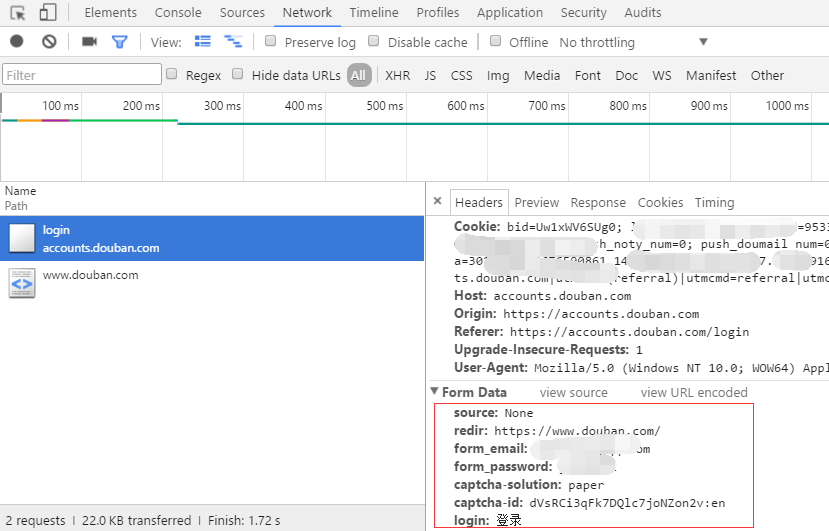Toggle the device toolbar icon
Screen dimensions: 829x531
click(48, 13)
